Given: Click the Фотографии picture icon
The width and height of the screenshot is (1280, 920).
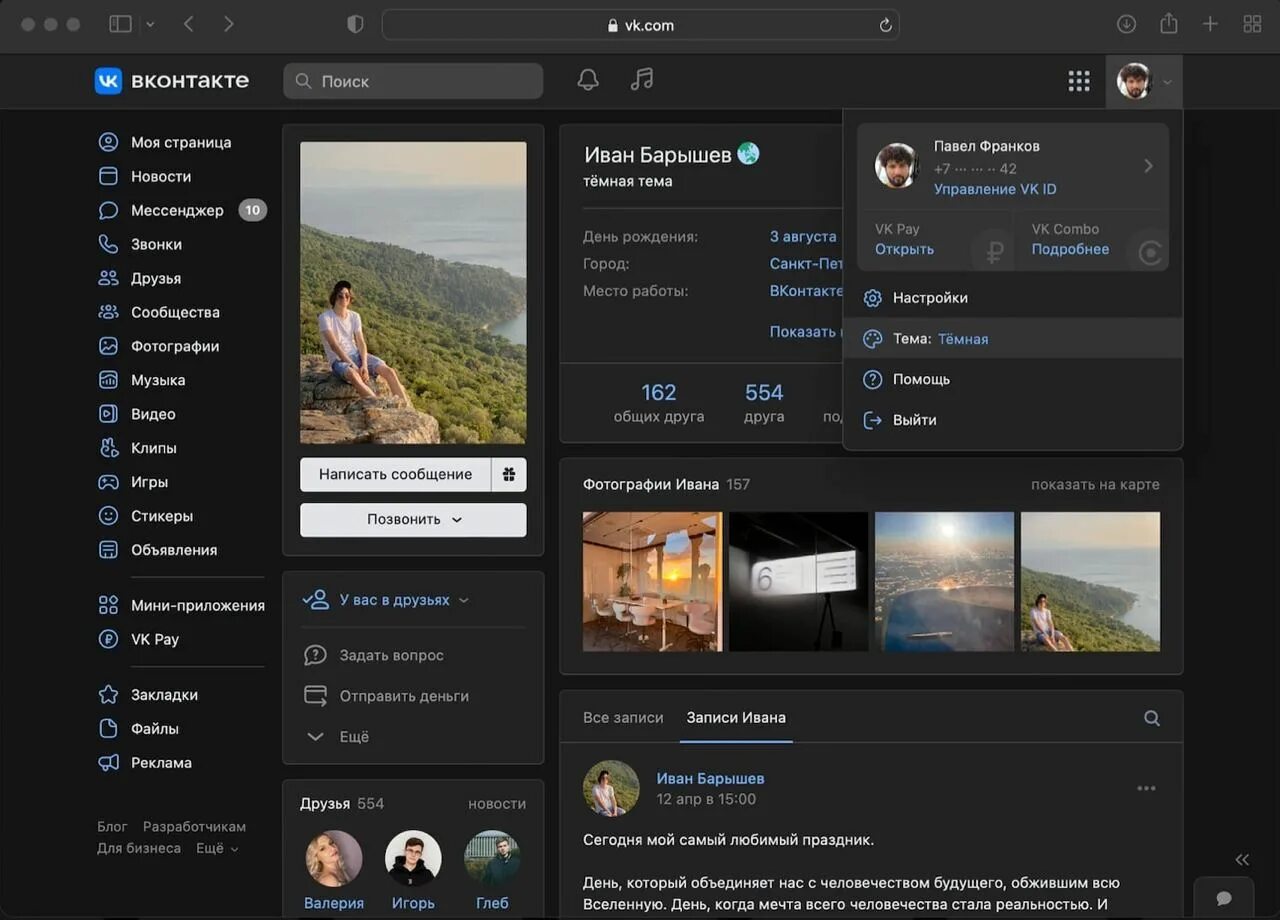Looking at the screenshot, I should [x=108, y=346].
